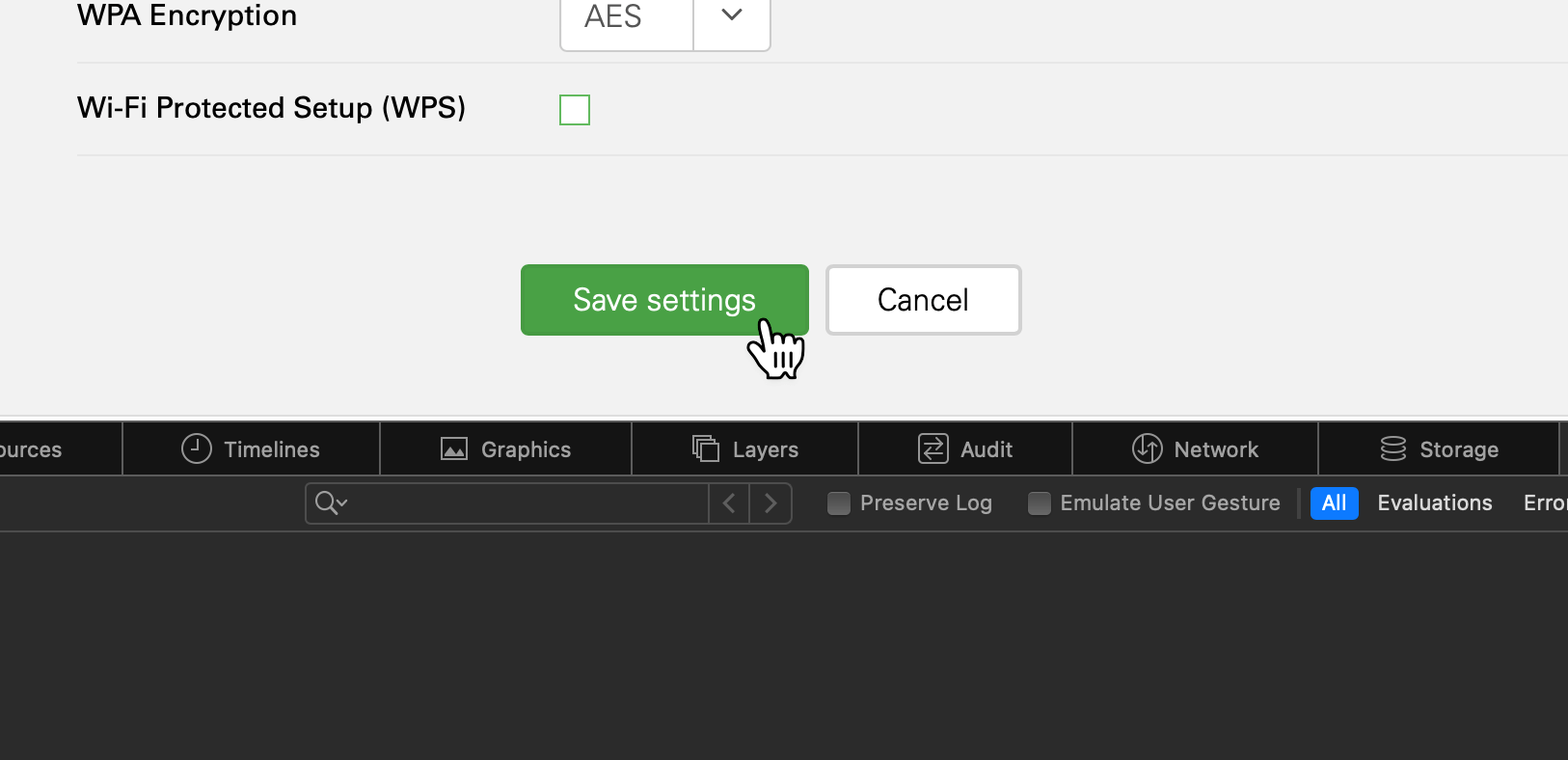Image resolution: width=1568 pixels, height=760 pixels.
Task: Click the Audit arrows icon
Action: pyautogui.click(x=933, y=448)
